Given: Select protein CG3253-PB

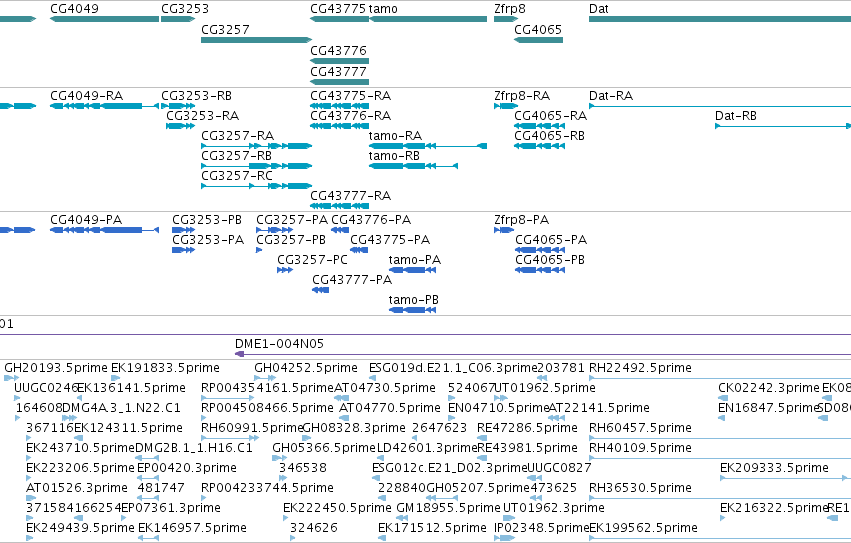Looking at the screenshot, I should (x=183, y=230).
